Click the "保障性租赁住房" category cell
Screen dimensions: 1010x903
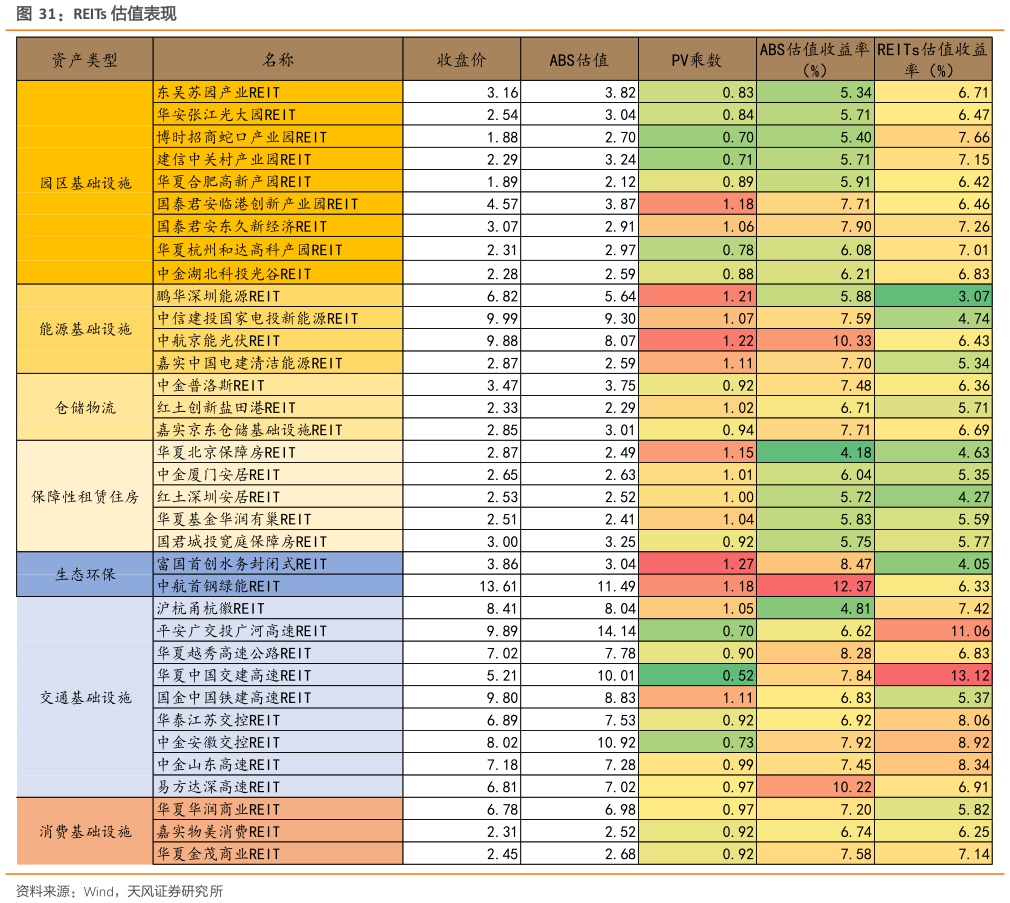point(85,497)
